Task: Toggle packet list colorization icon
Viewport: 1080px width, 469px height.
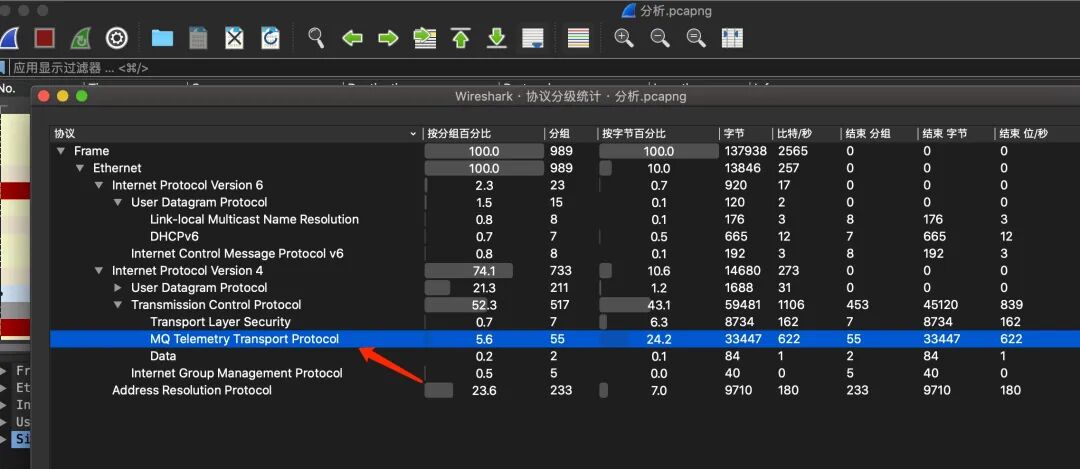Action: [x=578, y=38]
